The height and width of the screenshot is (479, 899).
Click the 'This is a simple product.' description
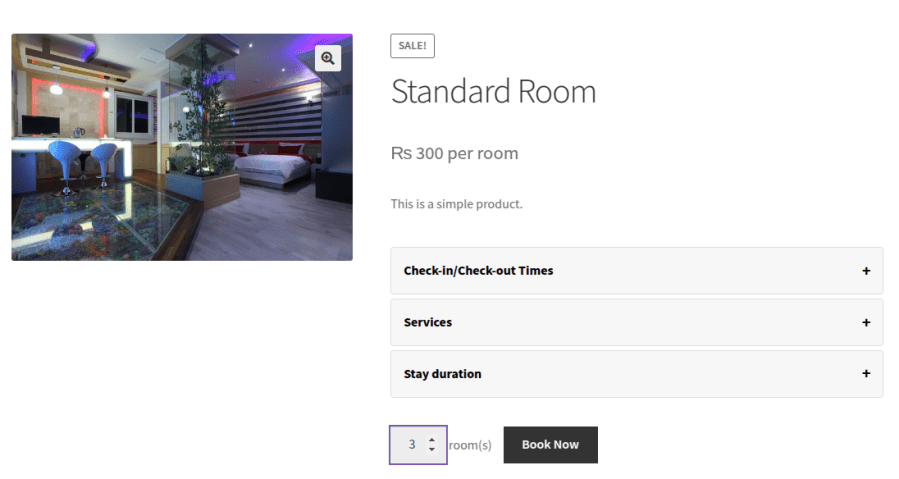point(456,204)
